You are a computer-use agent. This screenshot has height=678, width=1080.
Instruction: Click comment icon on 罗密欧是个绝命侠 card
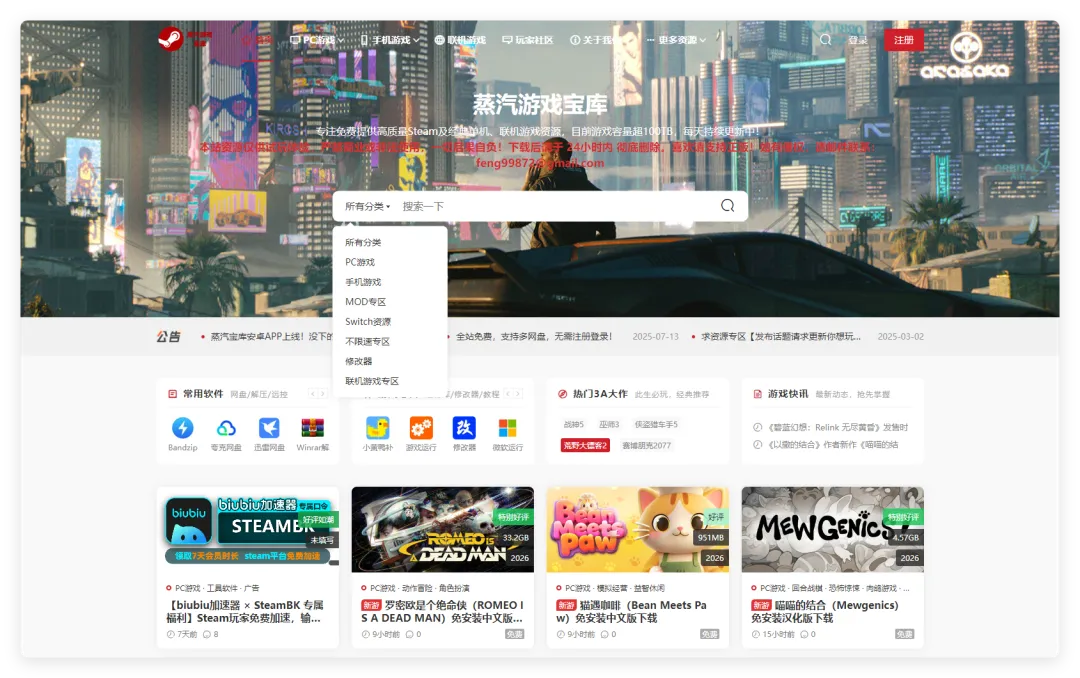coord(409,634)
